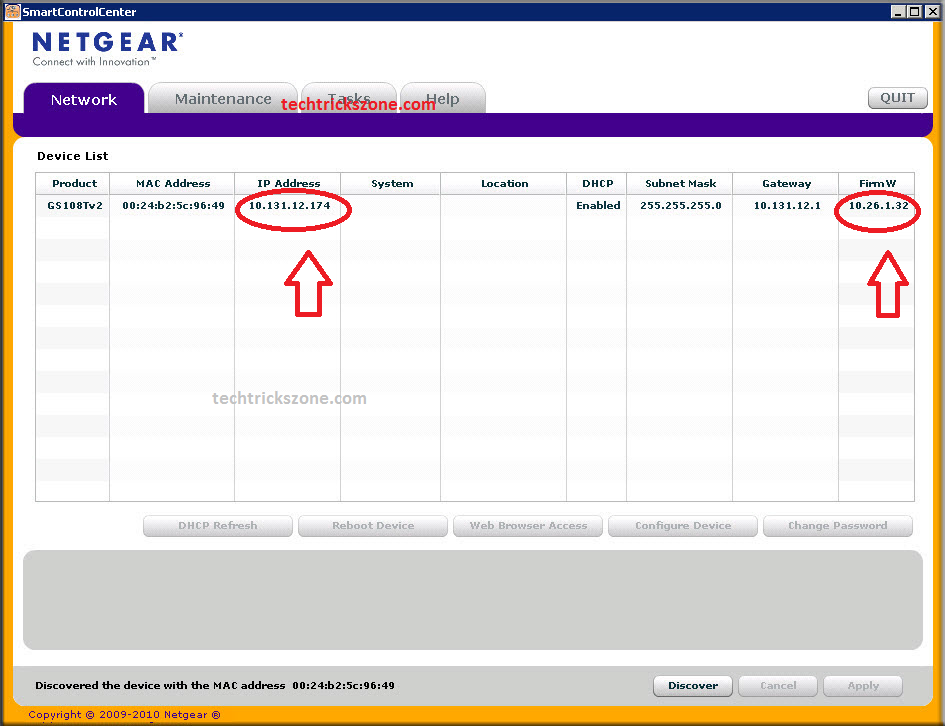Maximize the SmartControlCenter window
The width and height of the screenshot is (945, 726).
point(914,11)
